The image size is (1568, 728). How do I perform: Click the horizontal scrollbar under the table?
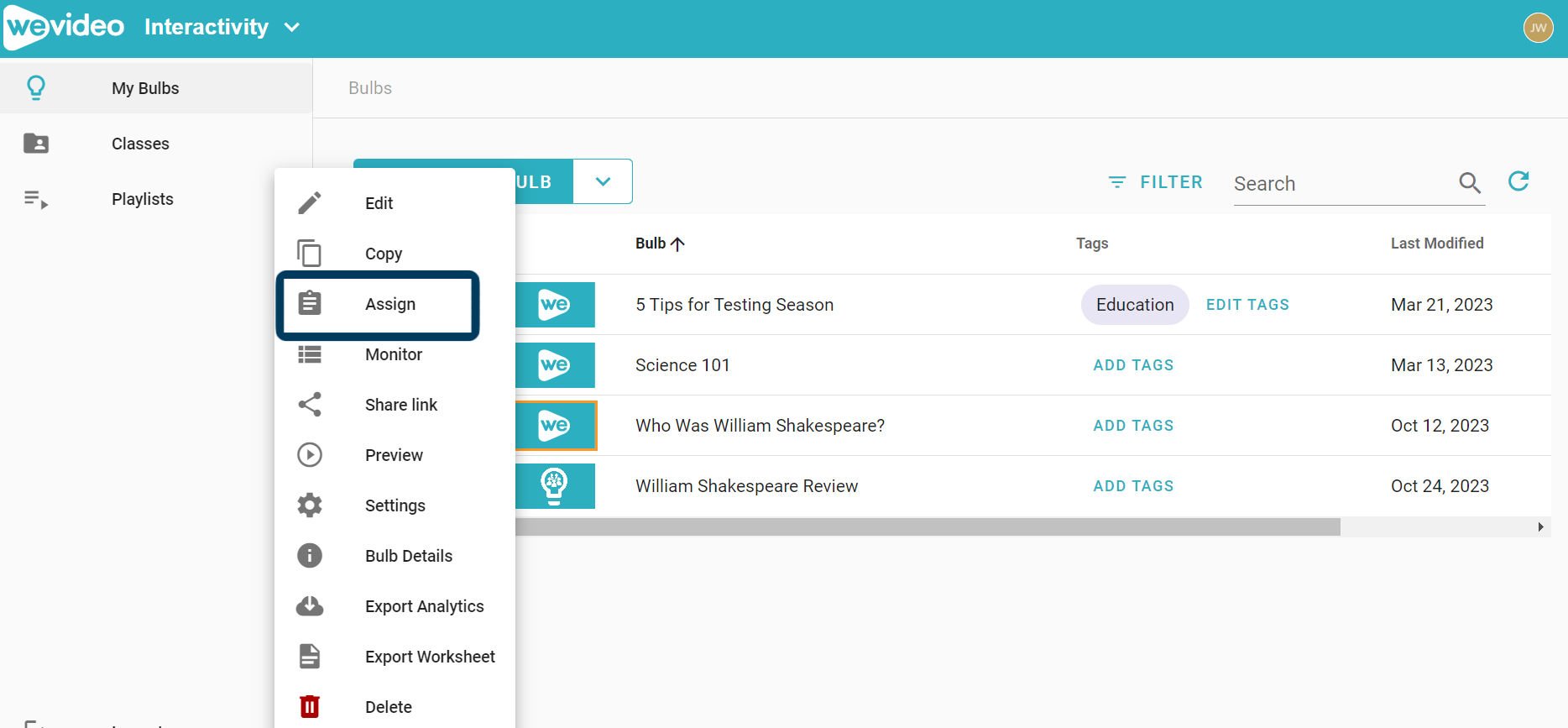[923, 527]
